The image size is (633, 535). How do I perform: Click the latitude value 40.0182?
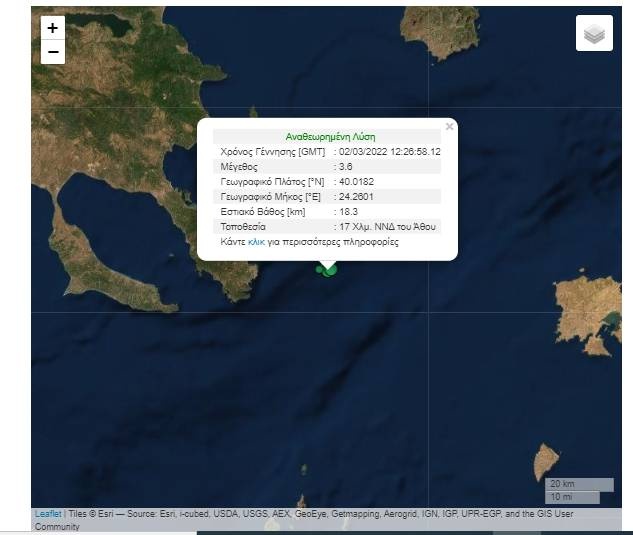357,181
